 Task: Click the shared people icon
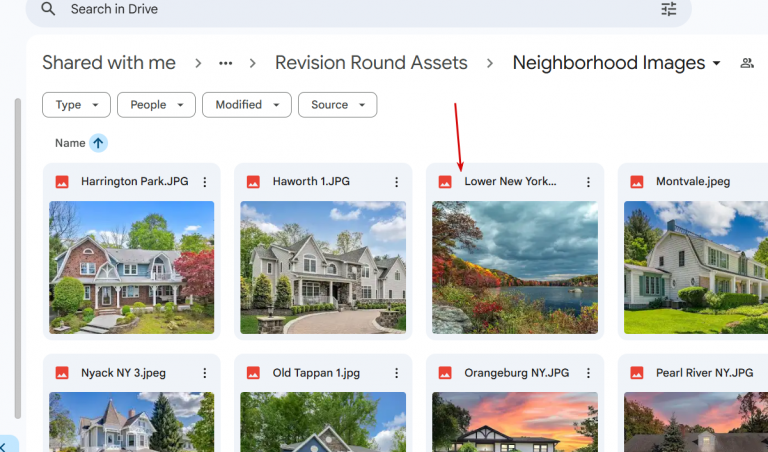(746, 63)
